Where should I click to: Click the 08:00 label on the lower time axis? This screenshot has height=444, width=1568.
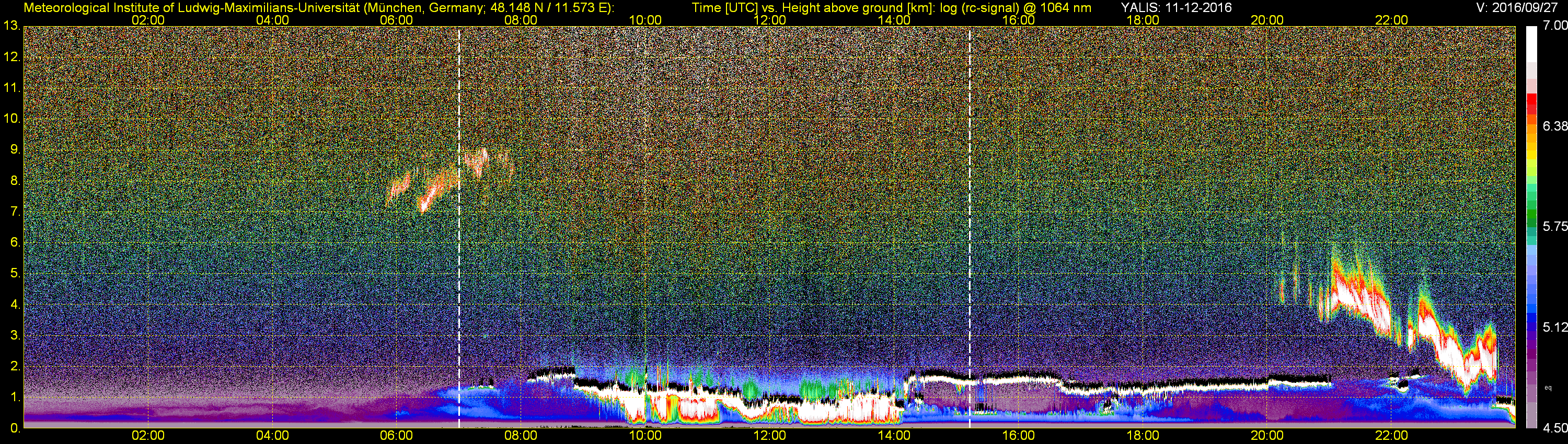521,436
